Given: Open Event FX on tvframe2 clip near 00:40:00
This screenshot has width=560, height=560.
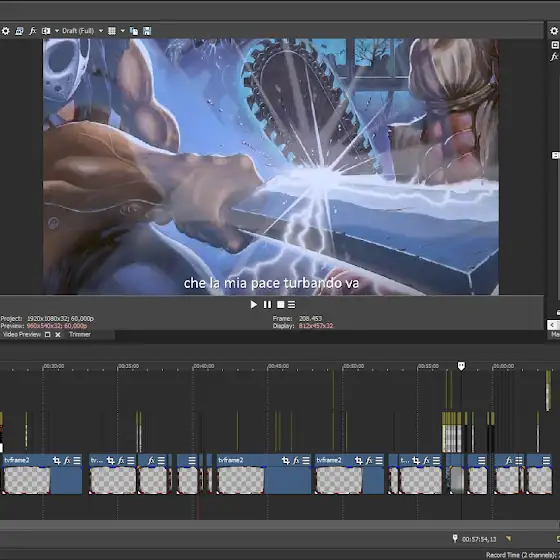Looking at the screenshot, I should click(296, 461).
